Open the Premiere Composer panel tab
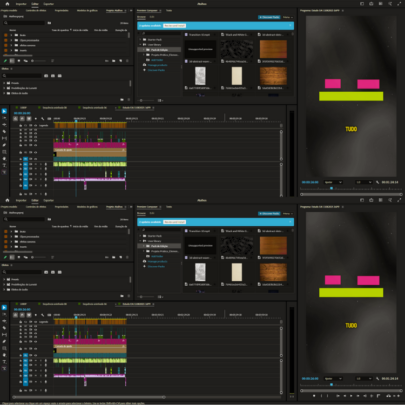Screen dimensions: 405x405 click(x=147, y=207)
